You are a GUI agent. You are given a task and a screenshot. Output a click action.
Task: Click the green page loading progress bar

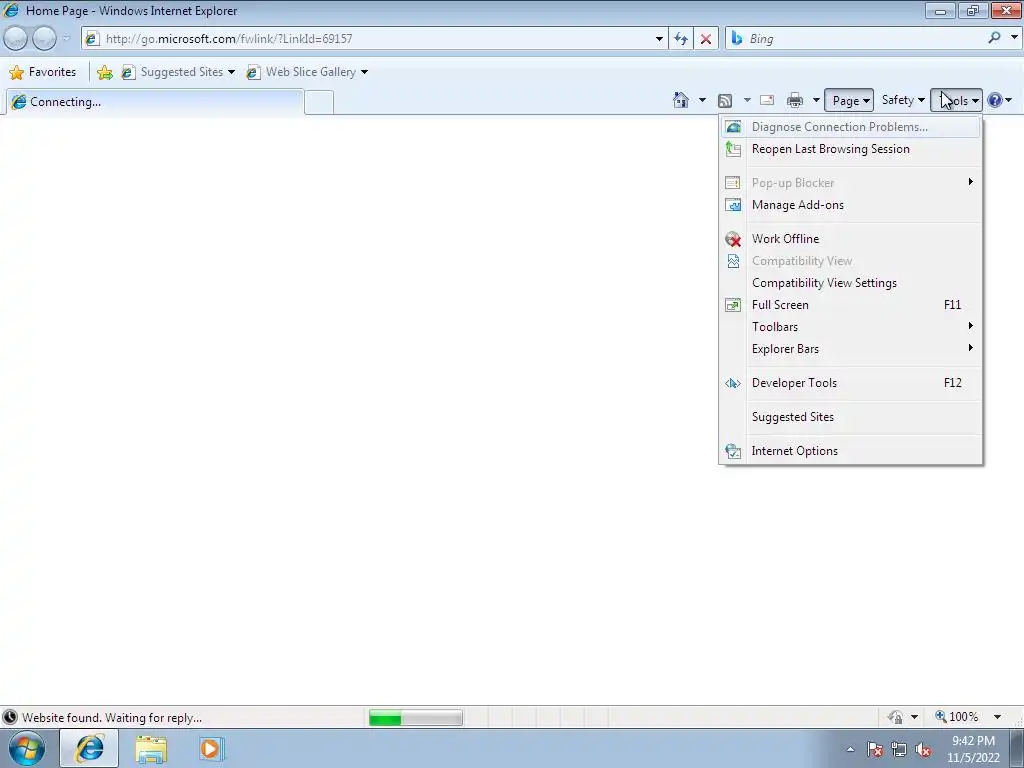click(x=415, y=718)
